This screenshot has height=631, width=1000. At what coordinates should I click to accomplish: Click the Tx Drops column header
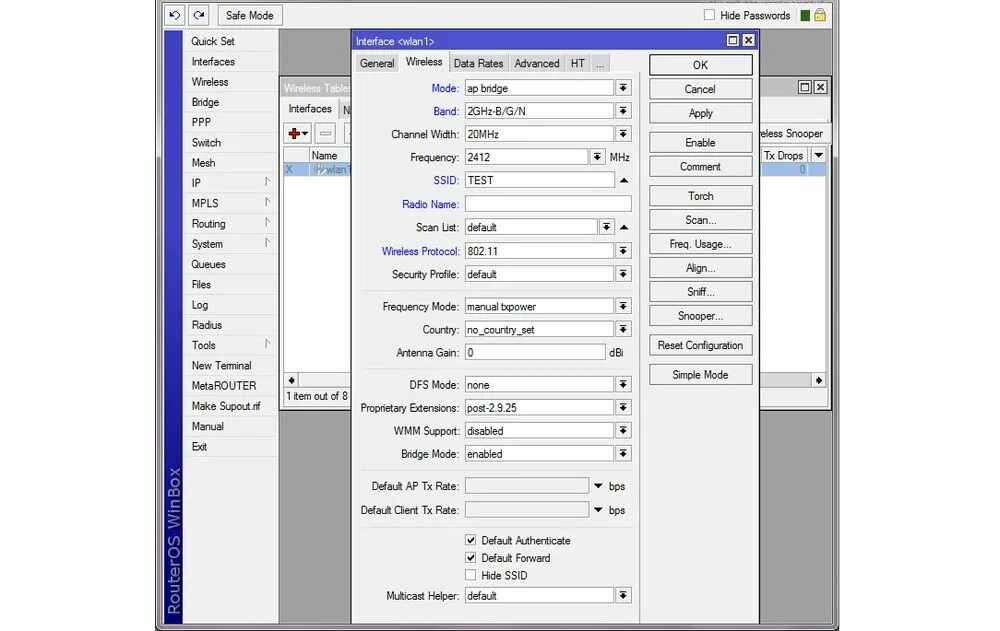click(784, 155)
